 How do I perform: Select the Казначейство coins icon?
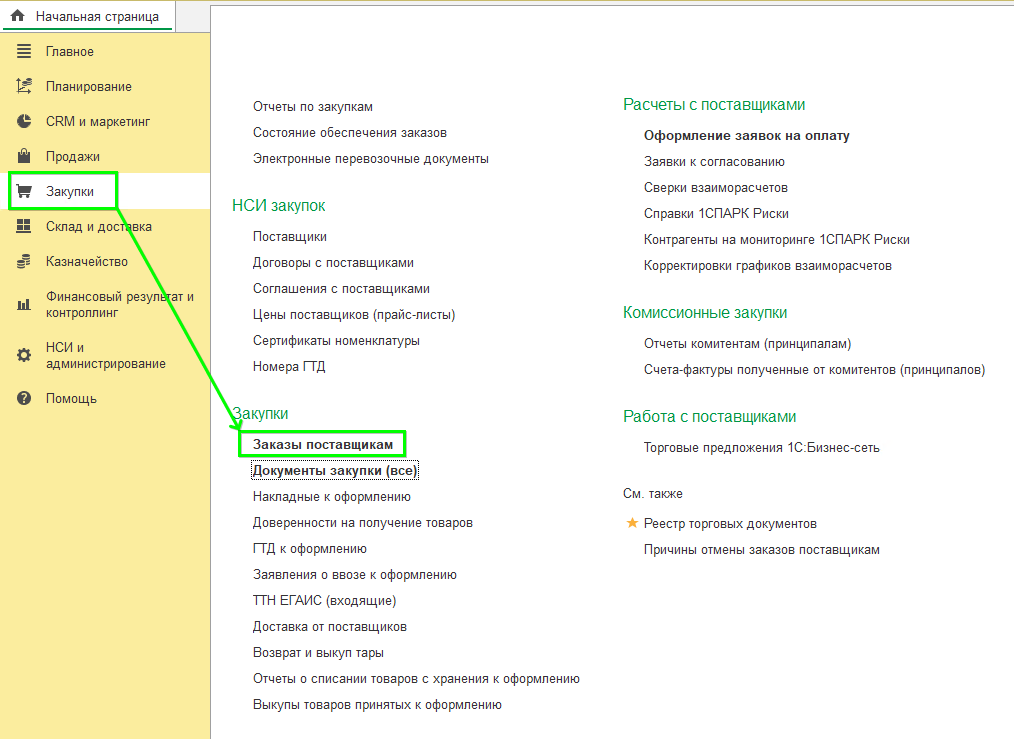pos(23,261)
